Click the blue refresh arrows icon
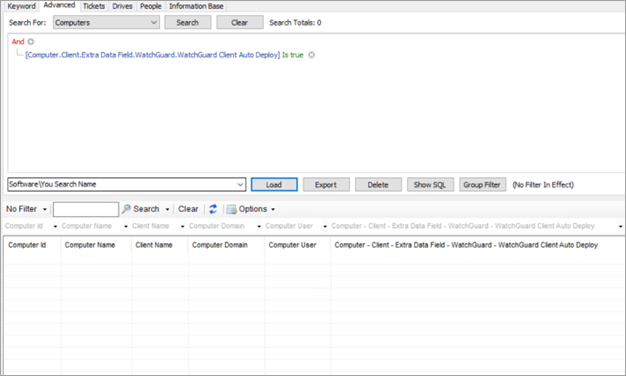The image size is (626, 376). click(213, 209)
